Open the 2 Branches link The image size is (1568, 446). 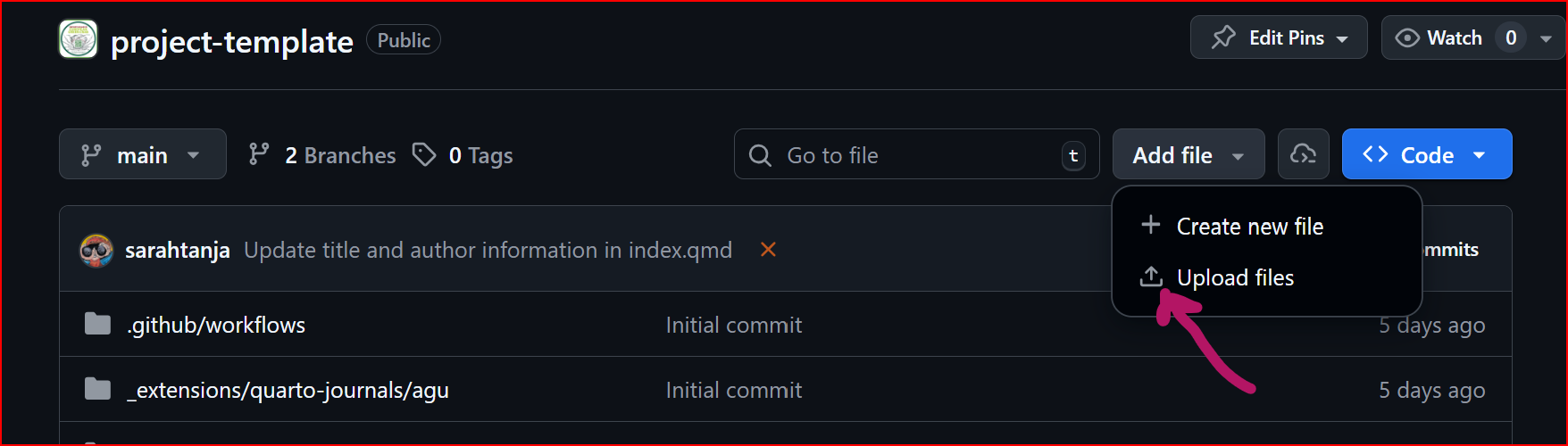click(x=339, y=155)
